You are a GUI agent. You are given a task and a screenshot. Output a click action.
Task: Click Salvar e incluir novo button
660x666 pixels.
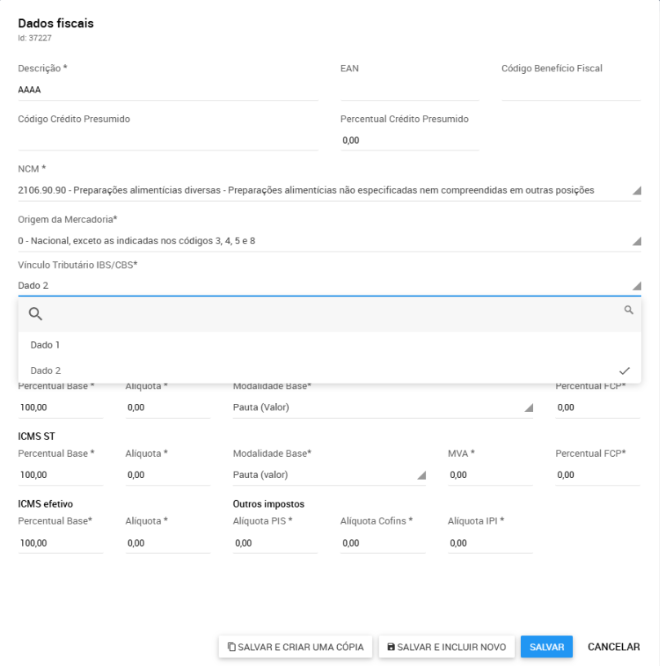[x=446, y=647]
